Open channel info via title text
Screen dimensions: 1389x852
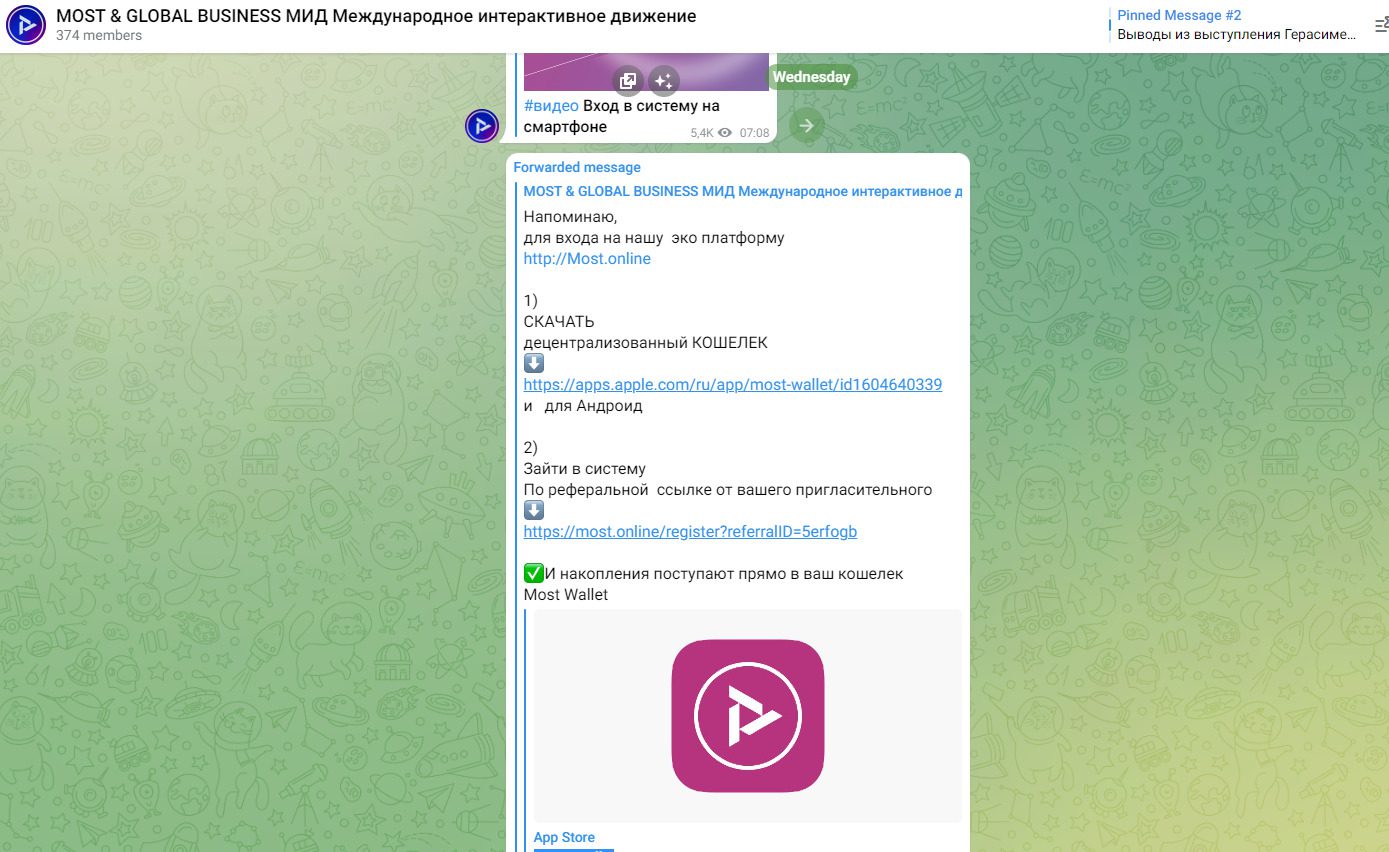pos(376,16)
